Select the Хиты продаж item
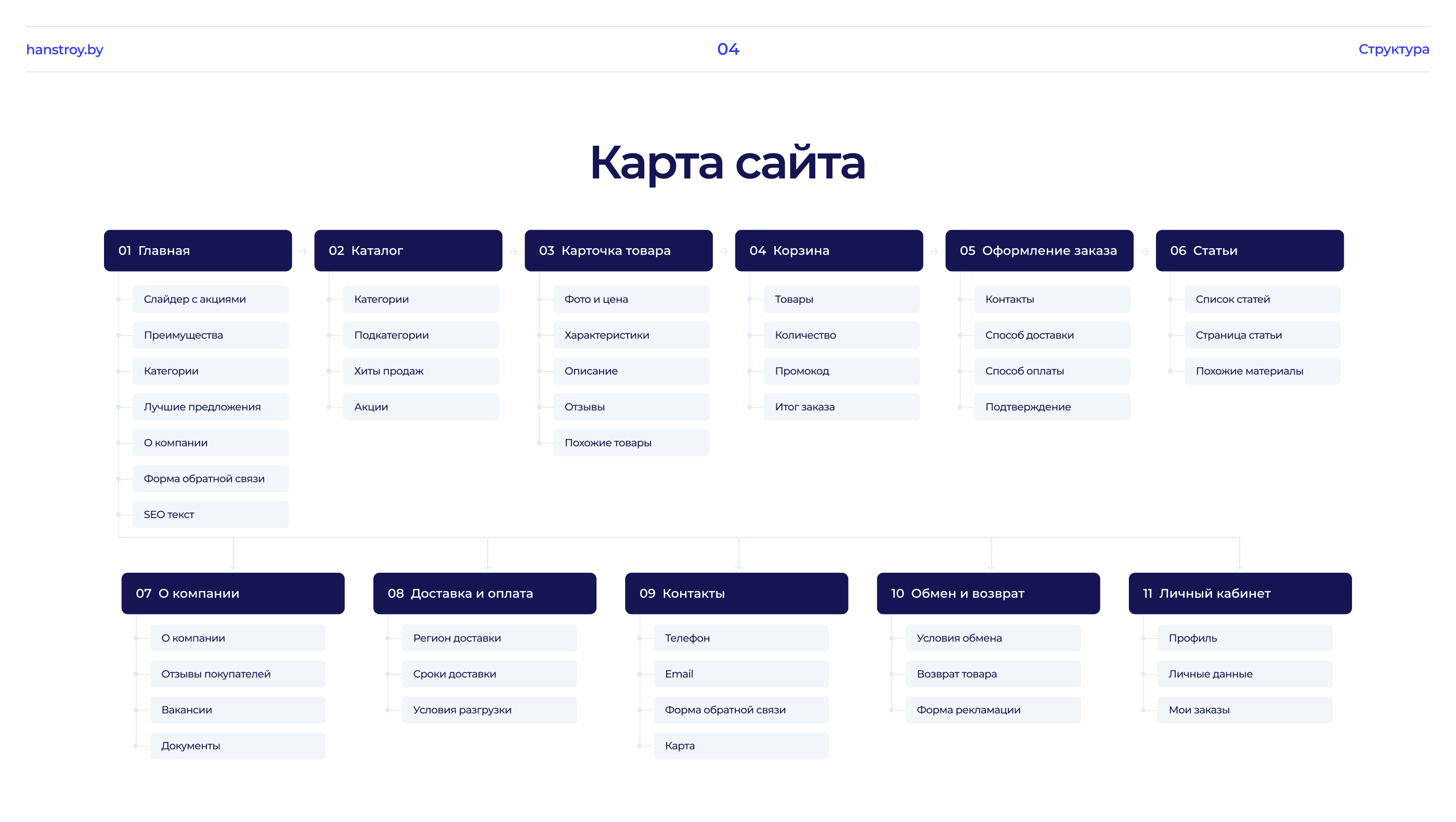Image resolution: width=1456 pixels, height=822 pixels. point(421,371)
